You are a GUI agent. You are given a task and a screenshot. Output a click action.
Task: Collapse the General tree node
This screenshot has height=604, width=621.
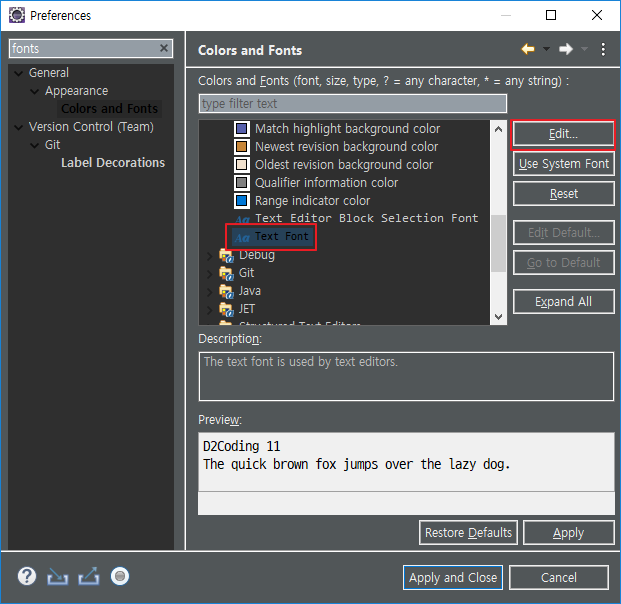click(x=19, y=73)
